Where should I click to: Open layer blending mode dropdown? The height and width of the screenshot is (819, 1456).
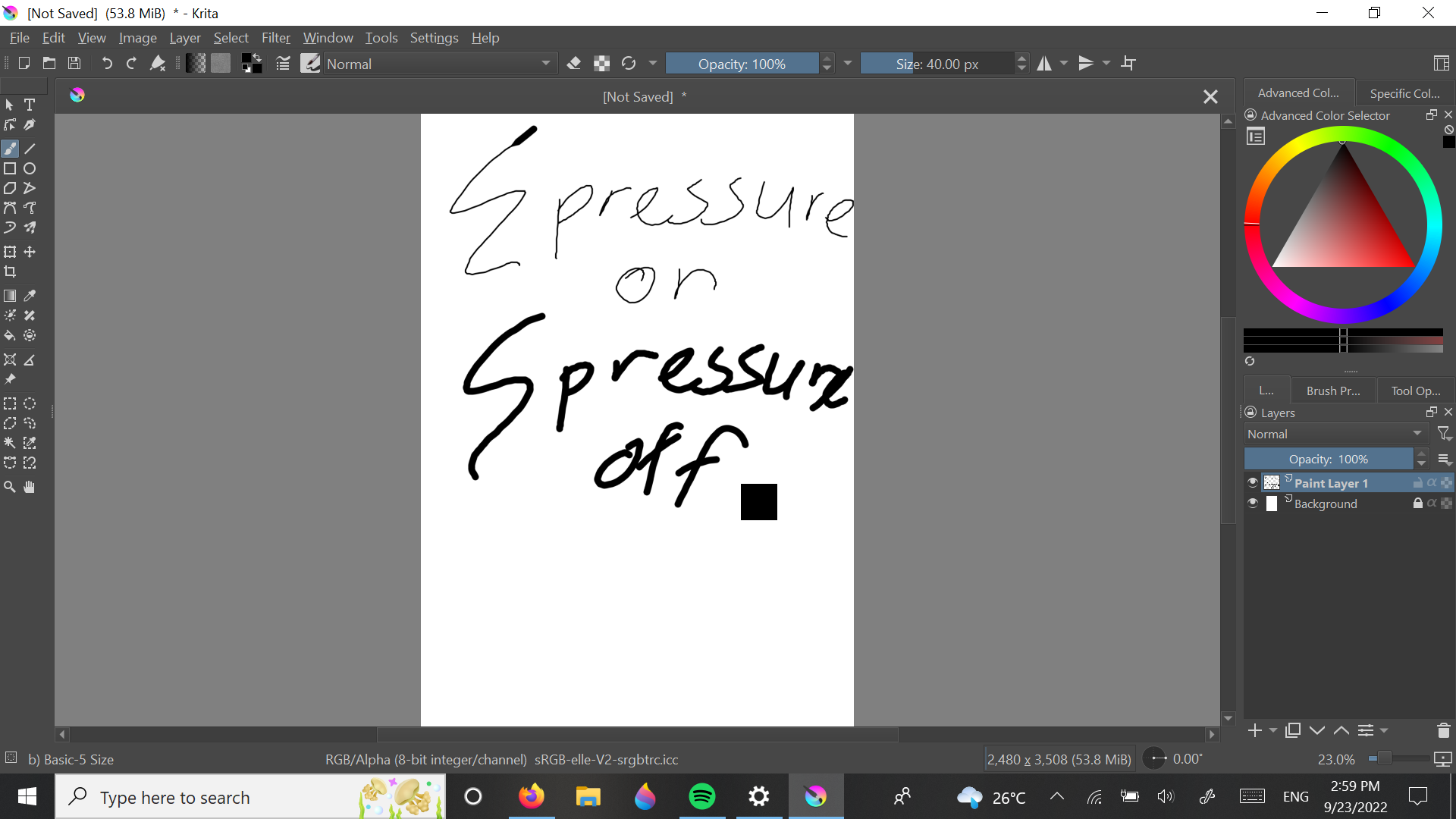click(1335, 434)
